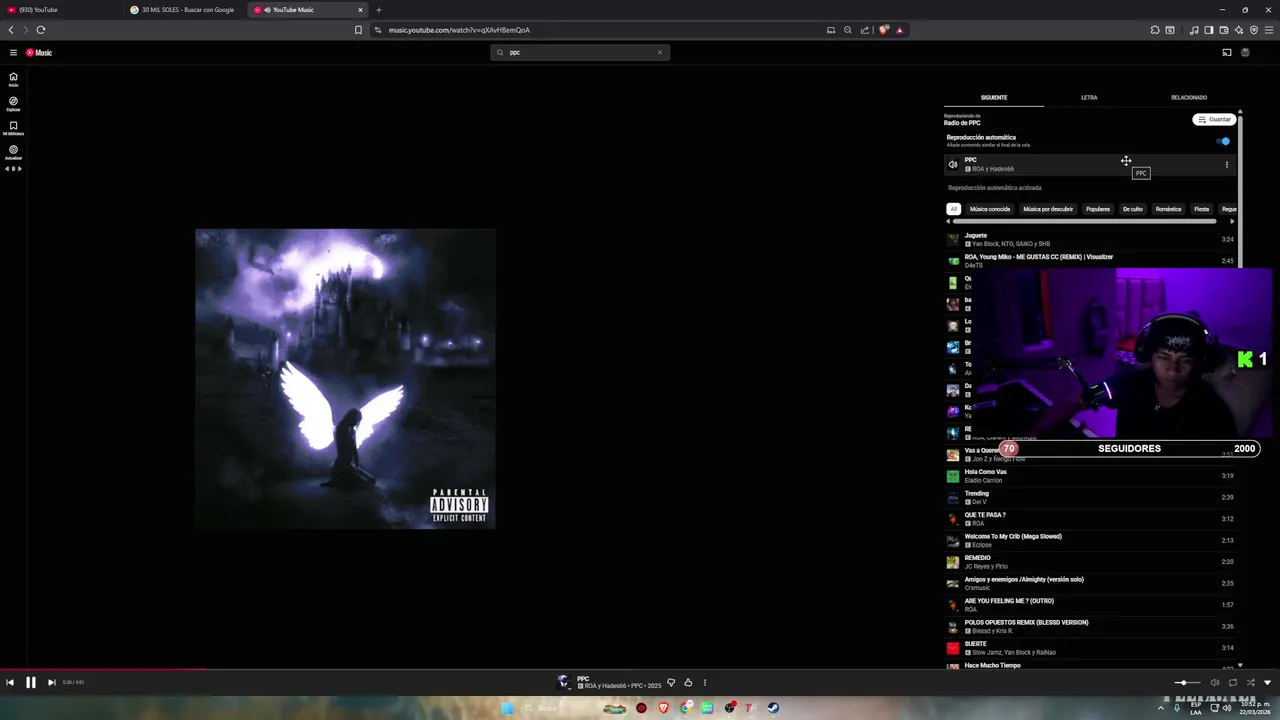Dislike the song PPC in player bar
Image resolution: width=1280 pixels, height=720 pixels.
point(671,683)
